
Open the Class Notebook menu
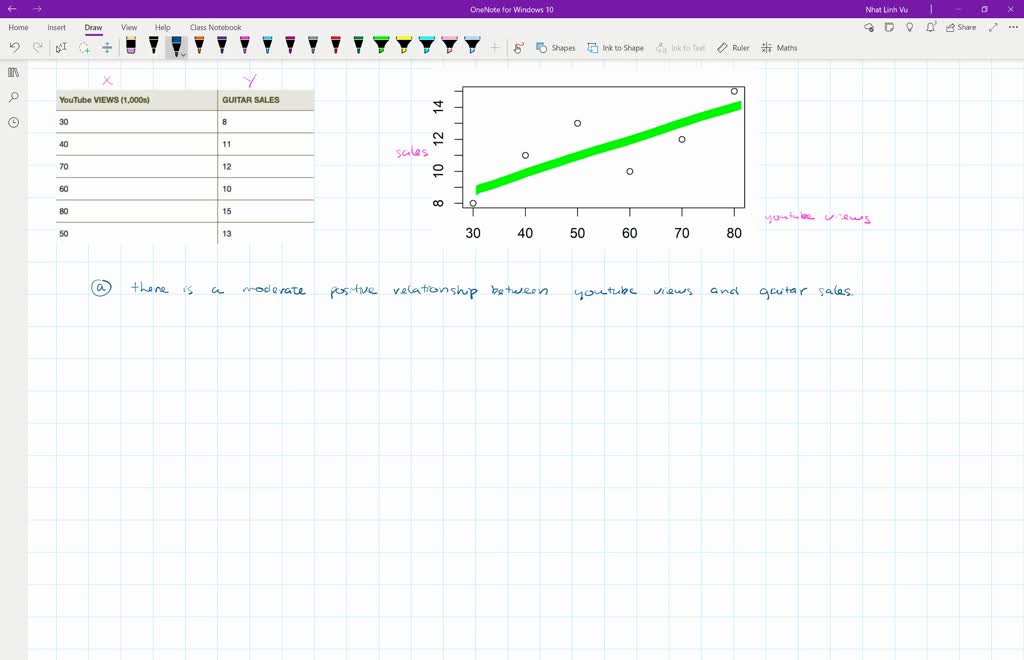(213, 27)
